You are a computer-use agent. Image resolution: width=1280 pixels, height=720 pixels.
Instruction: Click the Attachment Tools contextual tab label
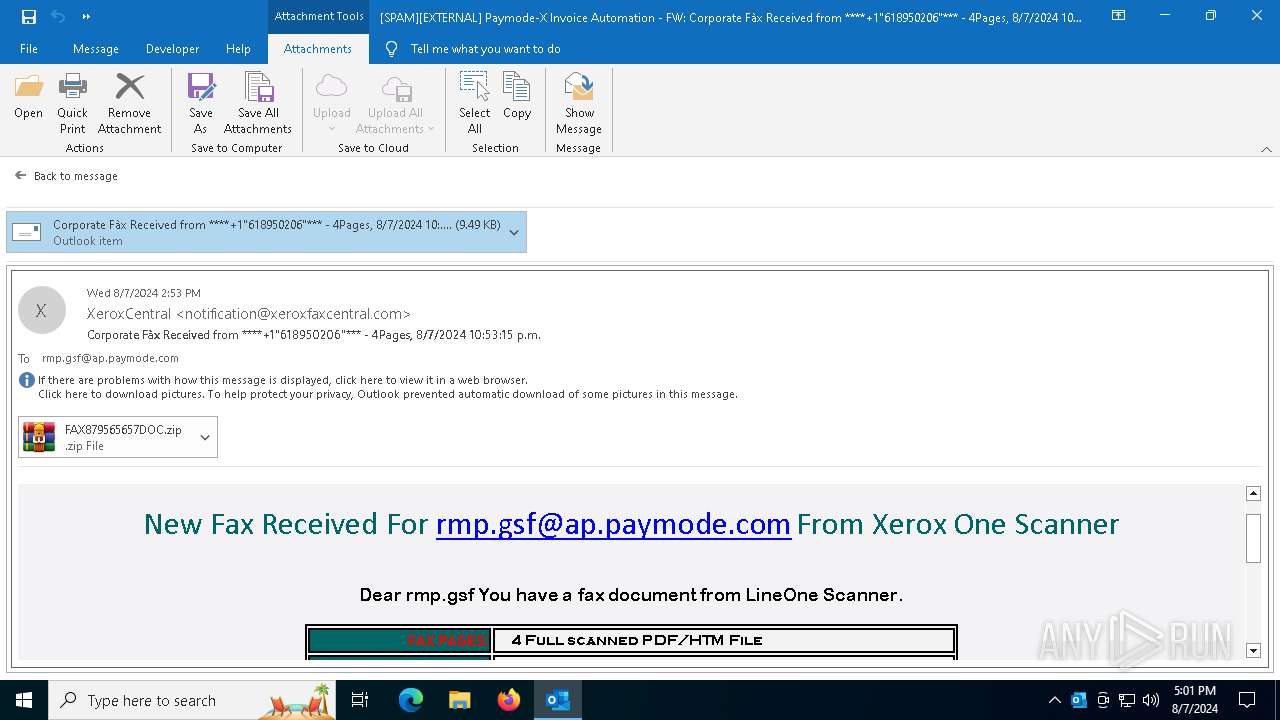[x=319, y=16]
